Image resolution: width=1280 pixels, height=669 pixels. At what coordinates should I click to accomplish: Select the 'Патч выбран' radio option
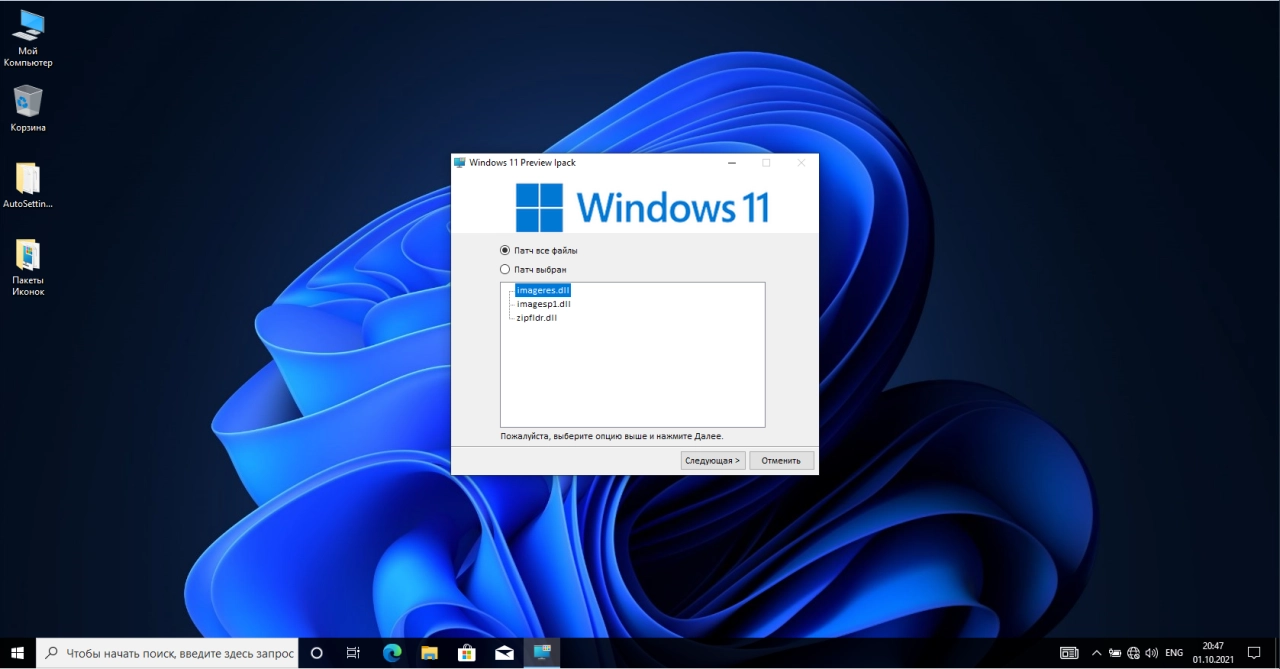click(x=534, y=269)
